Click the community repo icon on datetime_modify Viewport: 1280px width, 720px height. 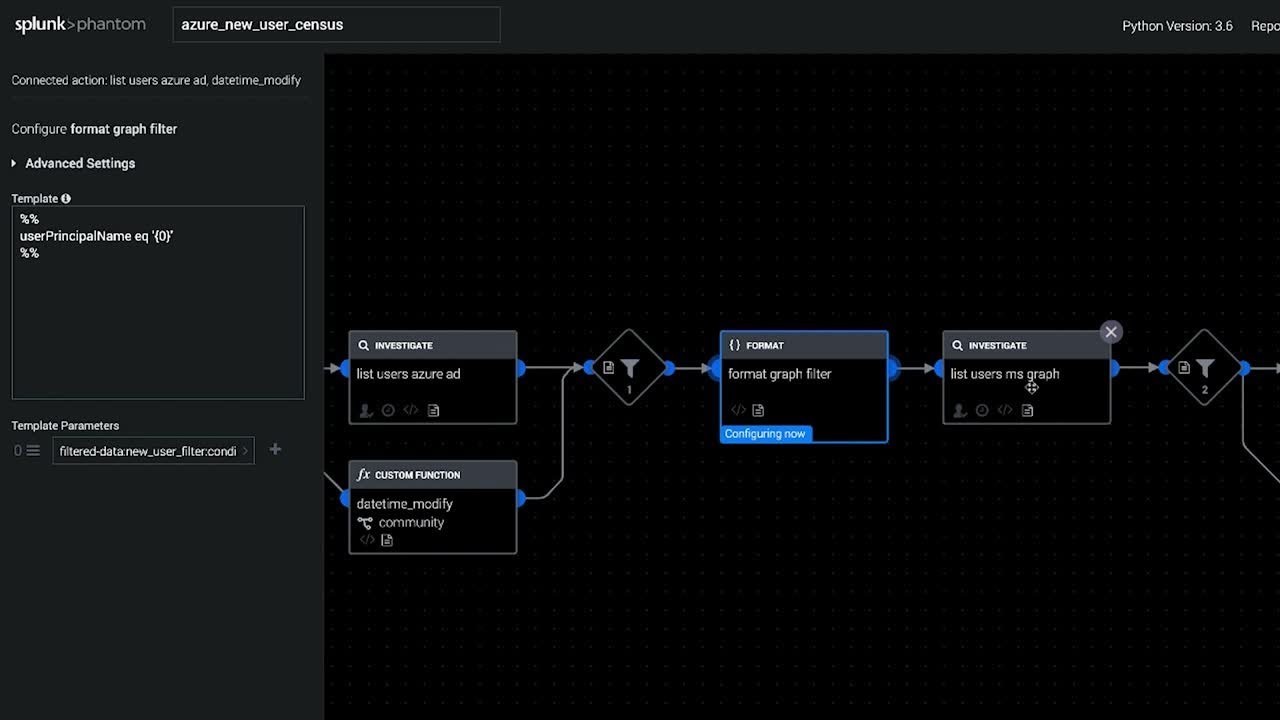click(365, 523)
